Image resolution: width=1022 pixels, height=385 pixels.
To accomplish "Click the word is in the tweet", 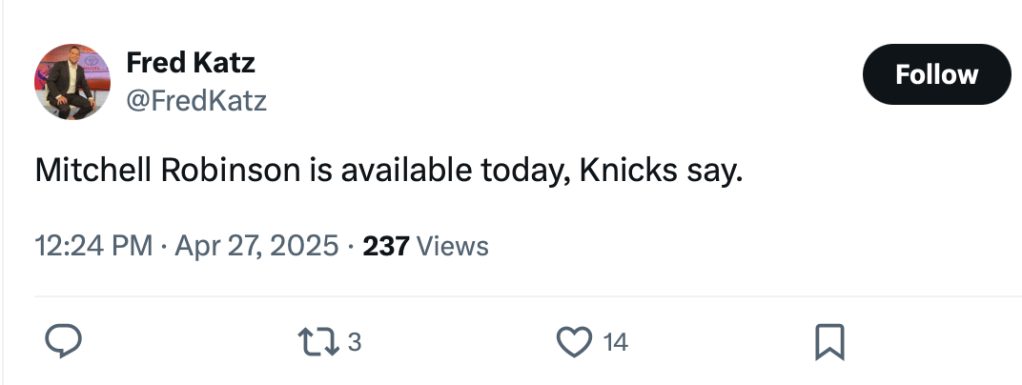I will tap(321, 171).
